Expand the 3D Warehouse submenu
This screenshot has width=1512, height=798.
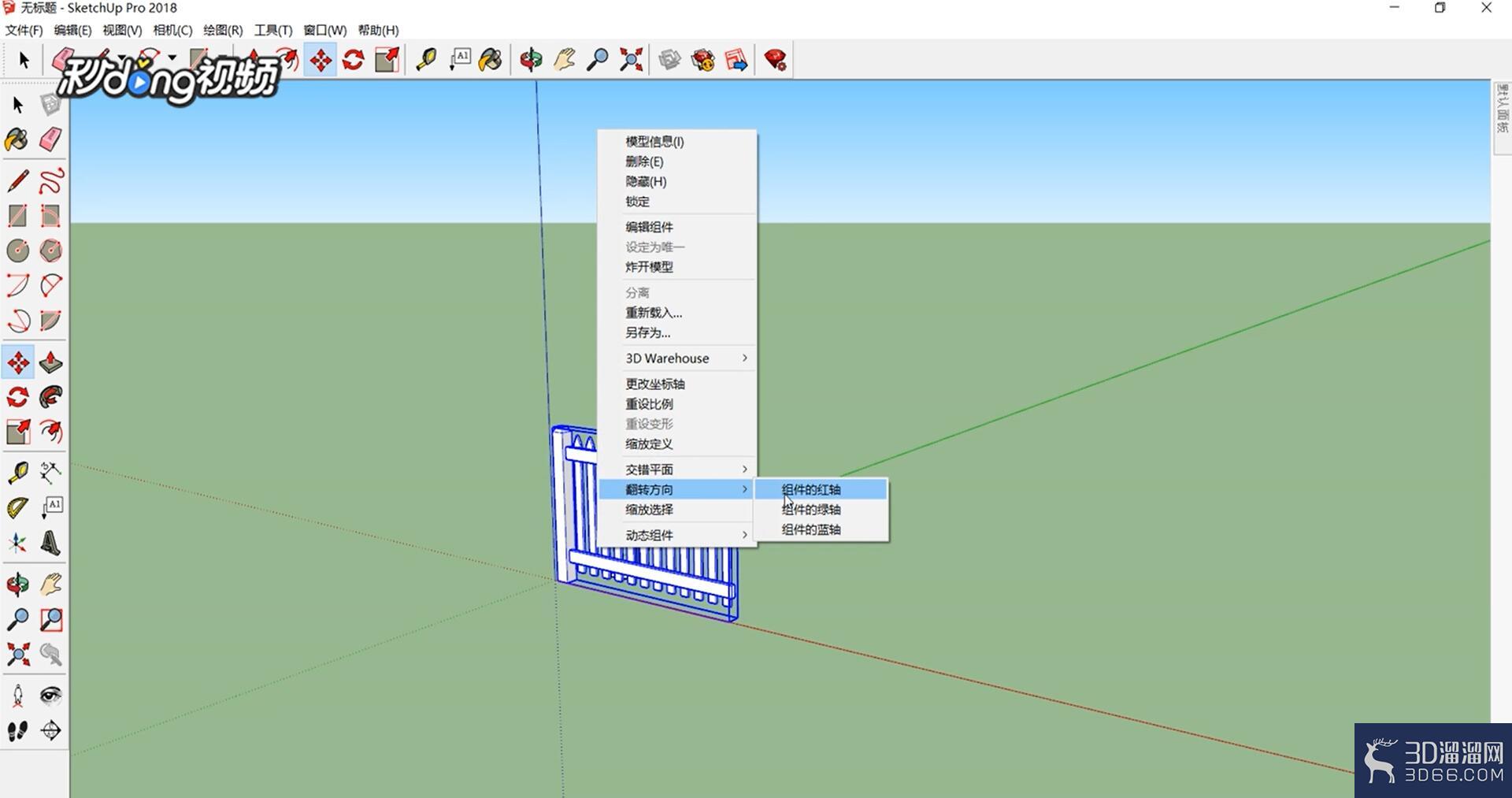click(x=677, y=358)
